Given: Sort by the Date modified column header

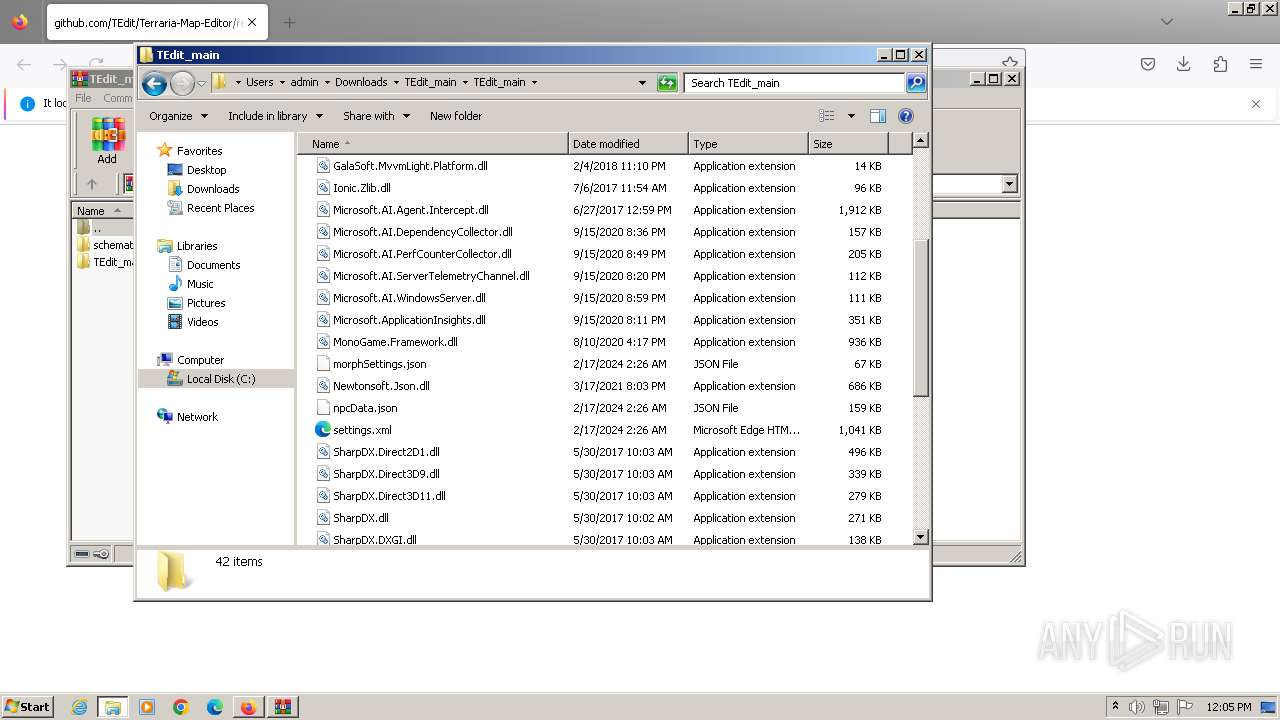Looking at the screenshot, I should click(628, 144).
